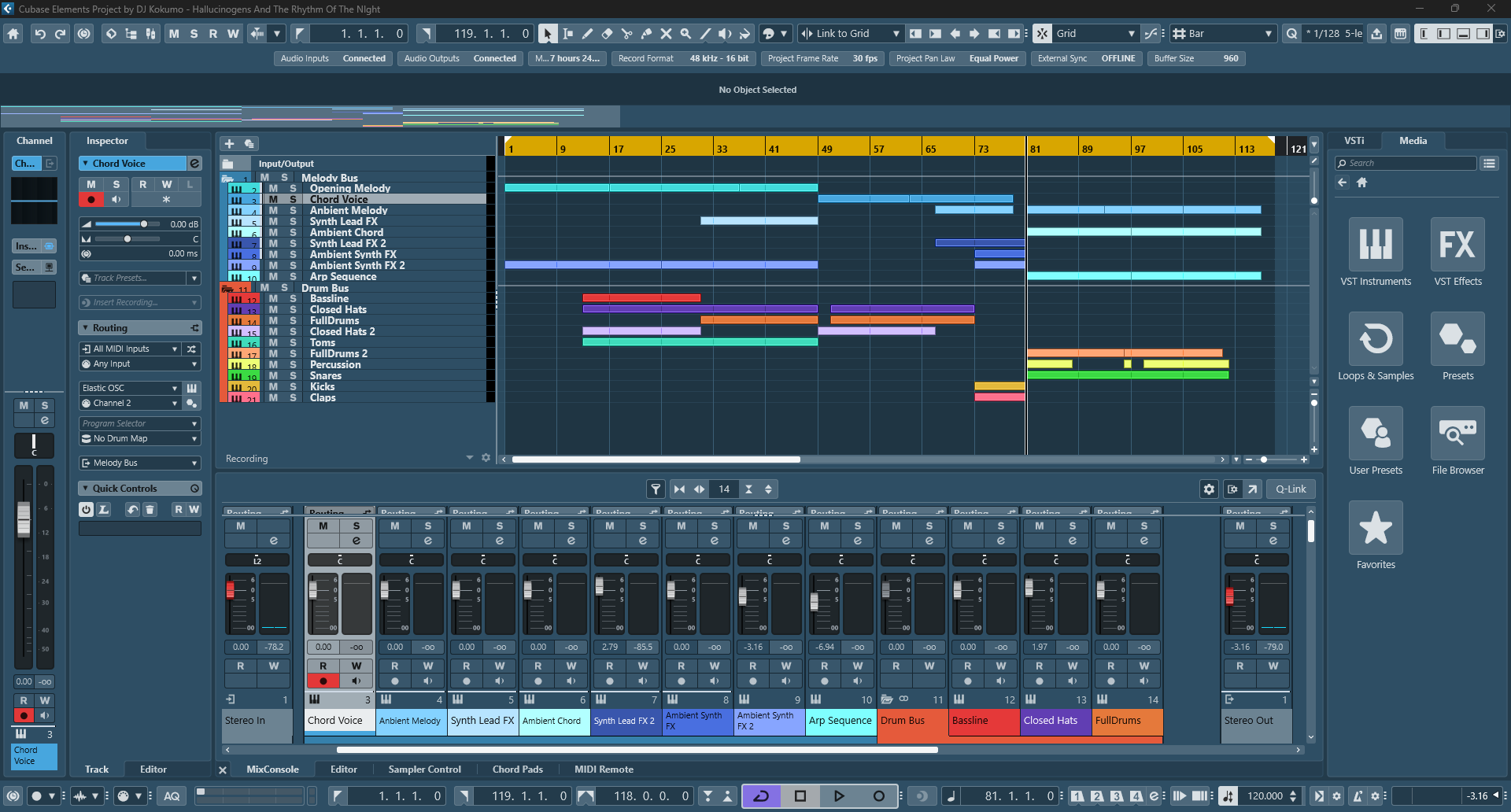Image resolution: width=1511 pixels, height=812 pixels.
Task: Click the Inspector volume slider
Action: click(127, 224)
